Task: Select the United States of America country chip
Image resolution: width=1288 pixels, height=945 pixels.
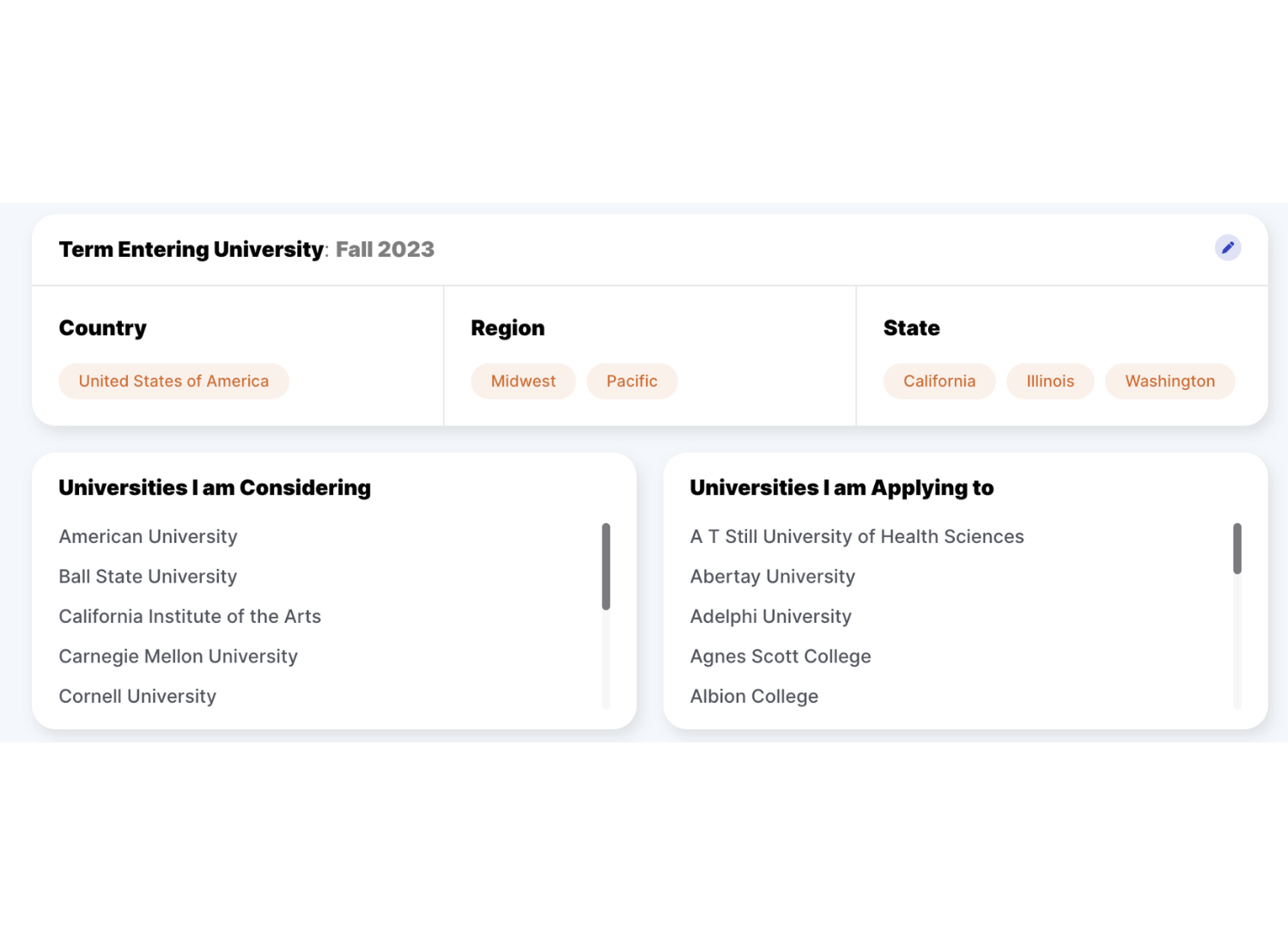Action: tap(173, 381)
